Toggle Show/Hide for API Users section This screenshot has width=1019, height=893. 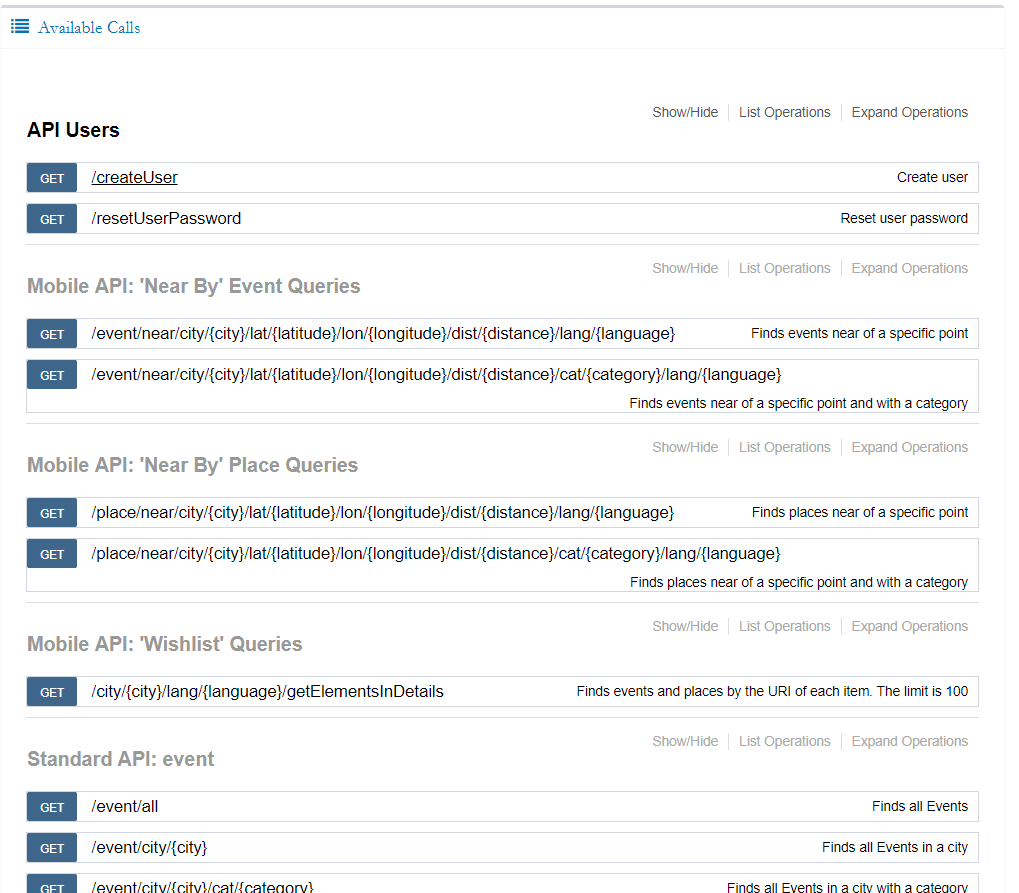click(x=685, y=113)
